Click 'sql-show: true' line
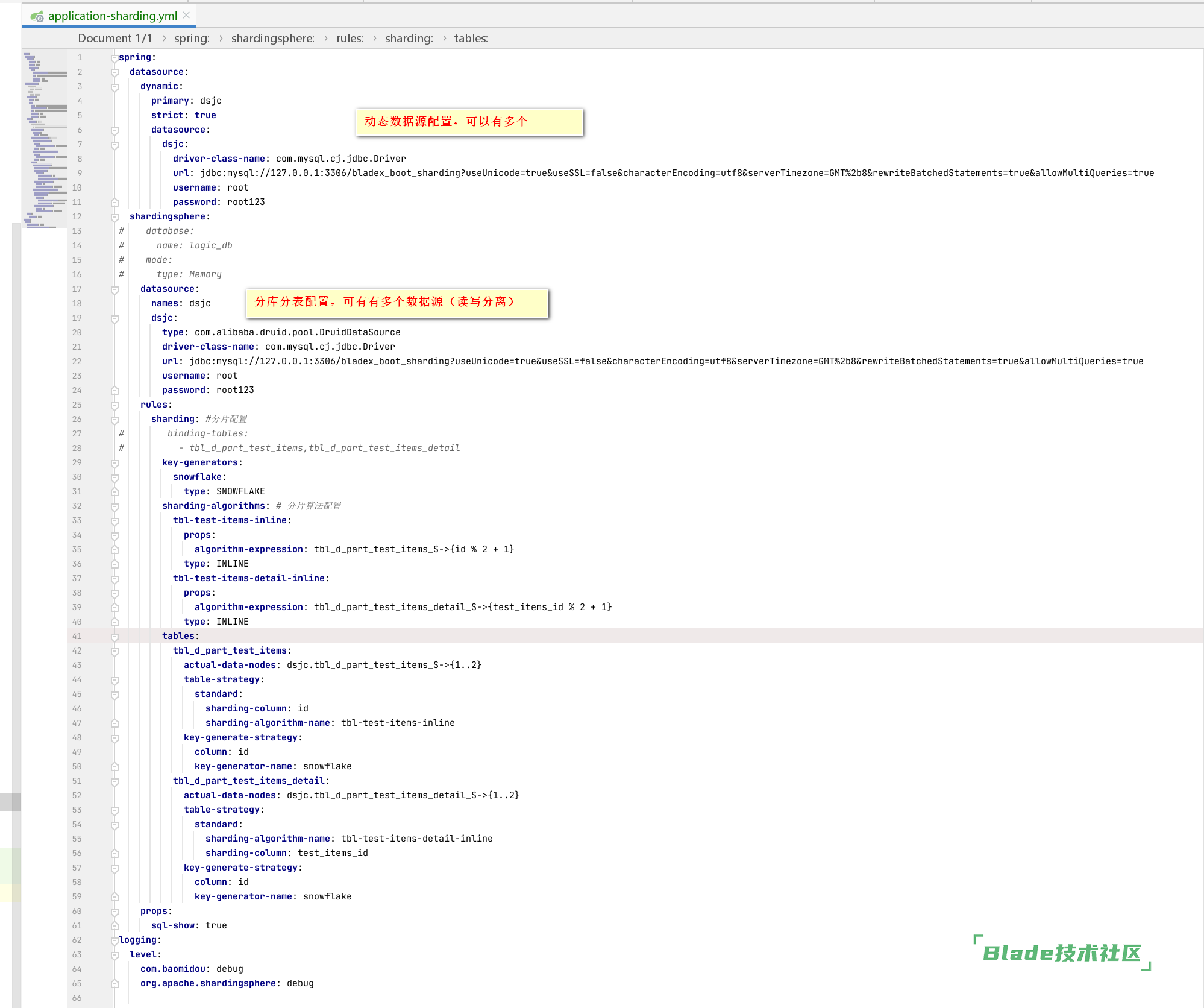This screenshot has width=1204, height=1008. pos(189,925)
